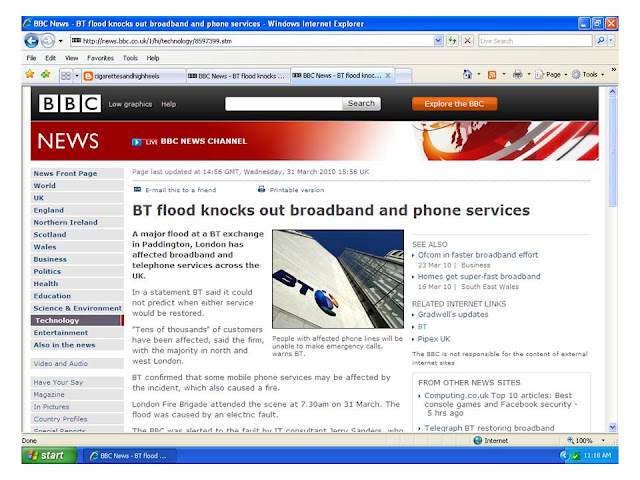Click Internet security zone globe icon
The width and height of the screenshot is (640, 480).
(478, 440)
